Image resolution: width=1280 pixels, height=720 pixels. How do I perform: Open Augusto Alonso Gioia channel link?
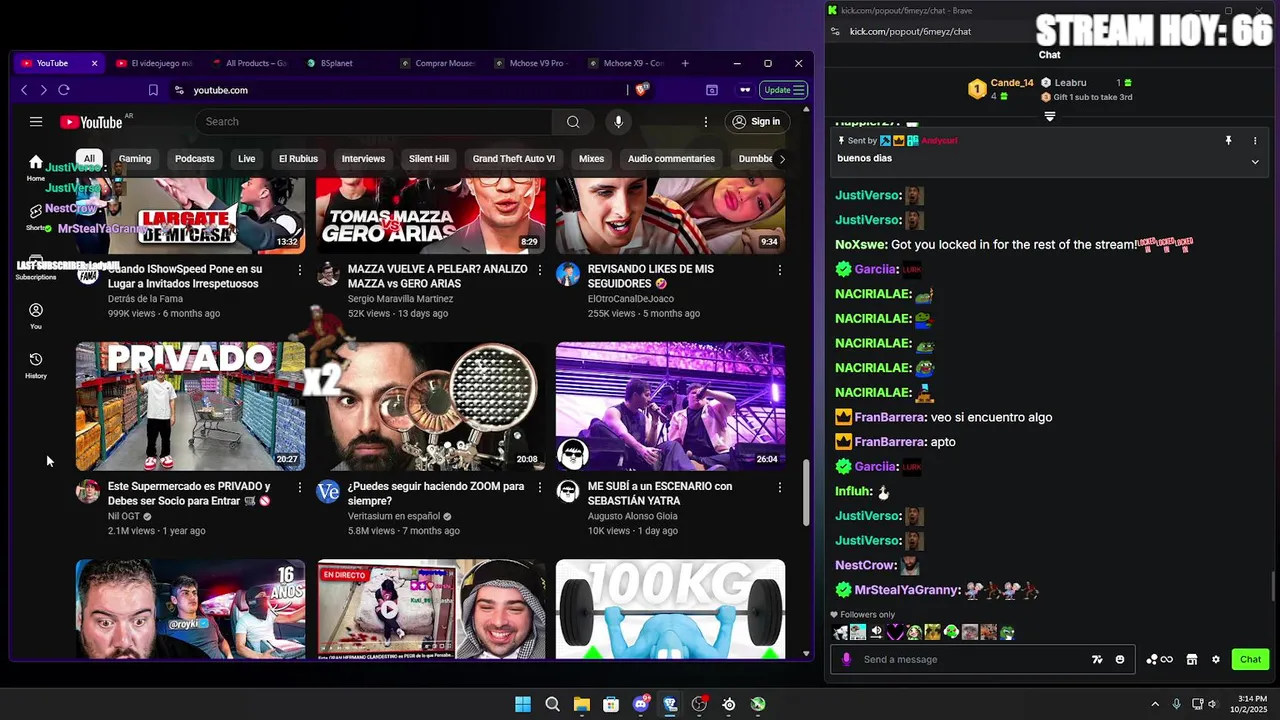[632, 517]
